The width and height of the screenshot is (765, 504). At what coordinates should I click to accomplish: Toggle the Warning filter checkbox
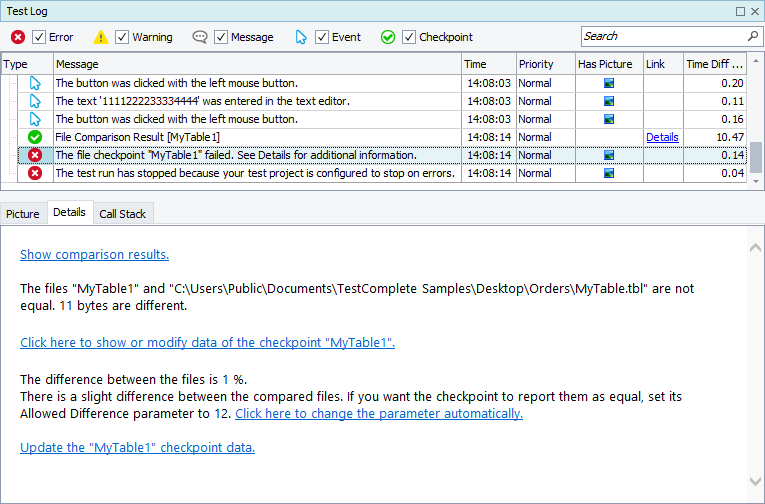[x=122, y=37]
